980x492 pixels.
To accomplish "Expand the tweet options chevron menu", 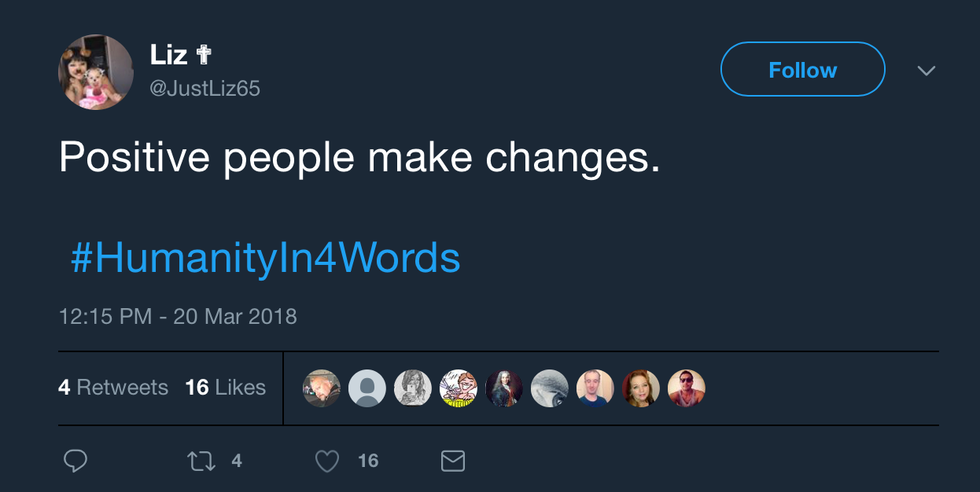I will click(x=927, y=71).
